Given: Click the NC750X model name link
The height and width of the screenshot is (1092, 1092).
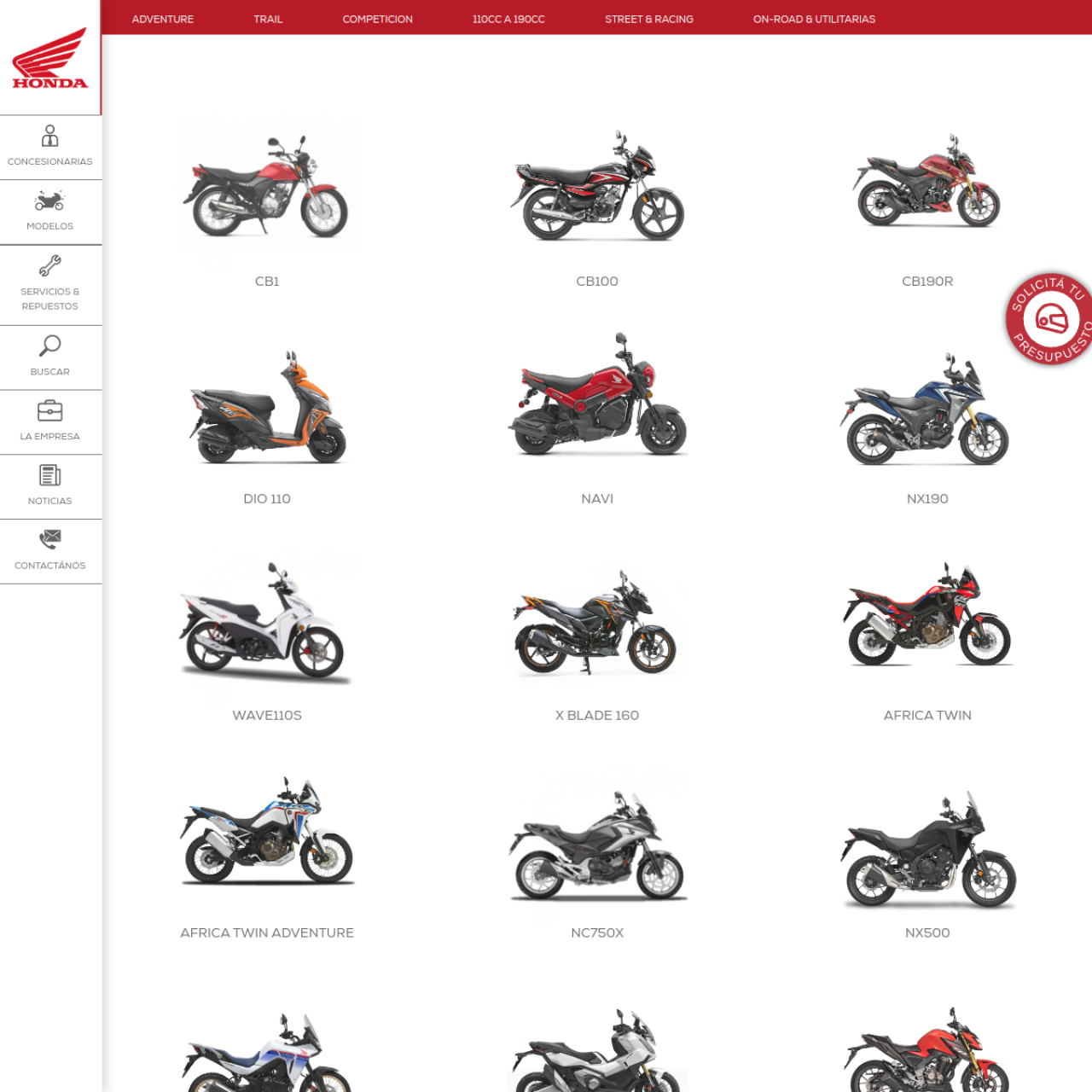Looking at the screenshot, I should tap(597, 933).
